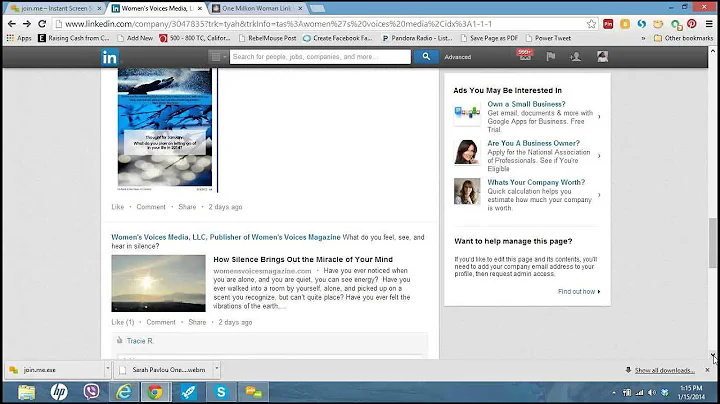The height and width of the screenshot is (404, 720).
Task: Click the add connections icon
Action: click(575, 56)
